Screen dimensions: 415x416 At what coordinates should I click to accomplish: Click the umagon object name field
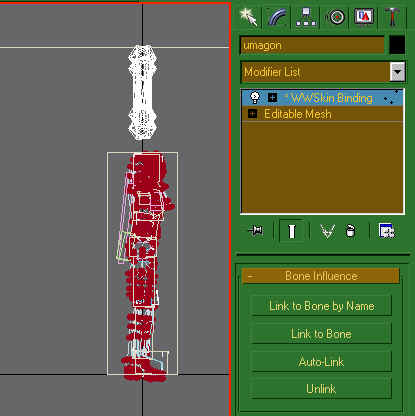pyautogui.click(x=312, y=45)
